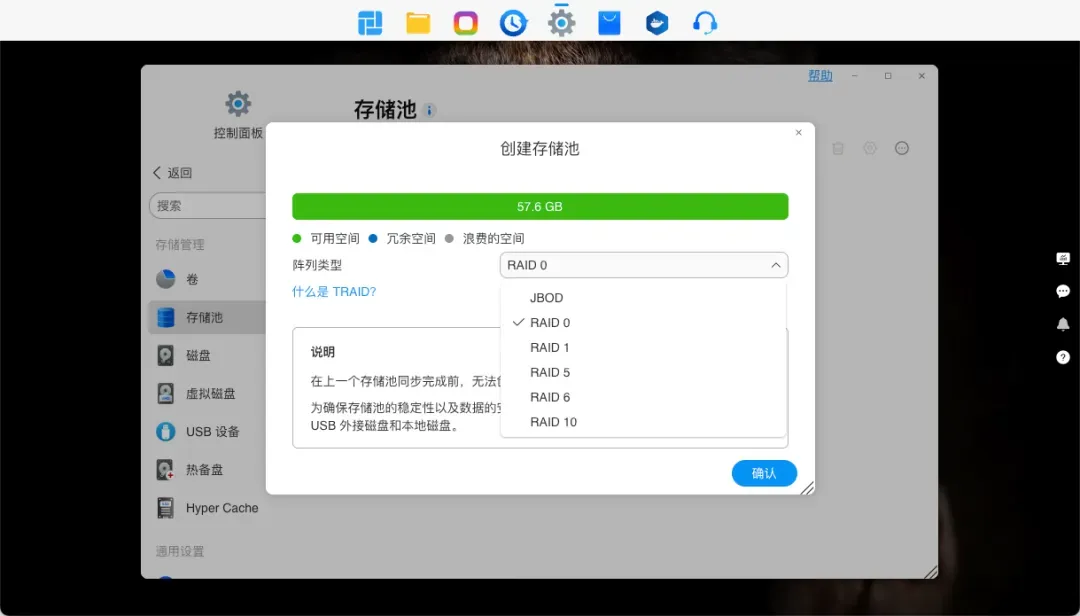Click the 搜索 search field

[x=205, y=206]
